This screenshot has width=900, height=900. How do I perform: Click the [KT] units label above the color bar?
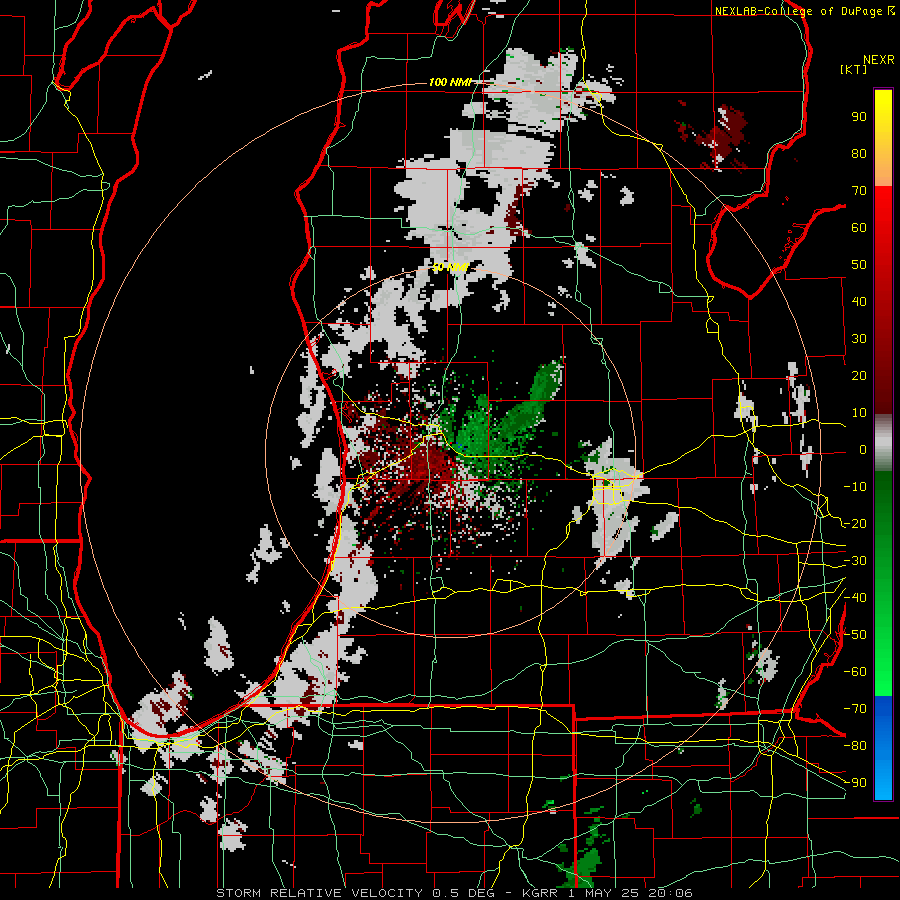pos(853,69)
